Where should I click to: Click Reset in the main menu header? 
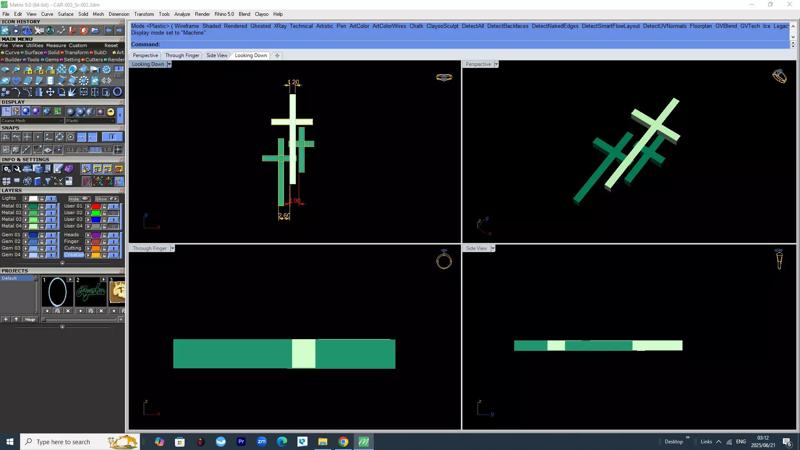pos(111,45)
